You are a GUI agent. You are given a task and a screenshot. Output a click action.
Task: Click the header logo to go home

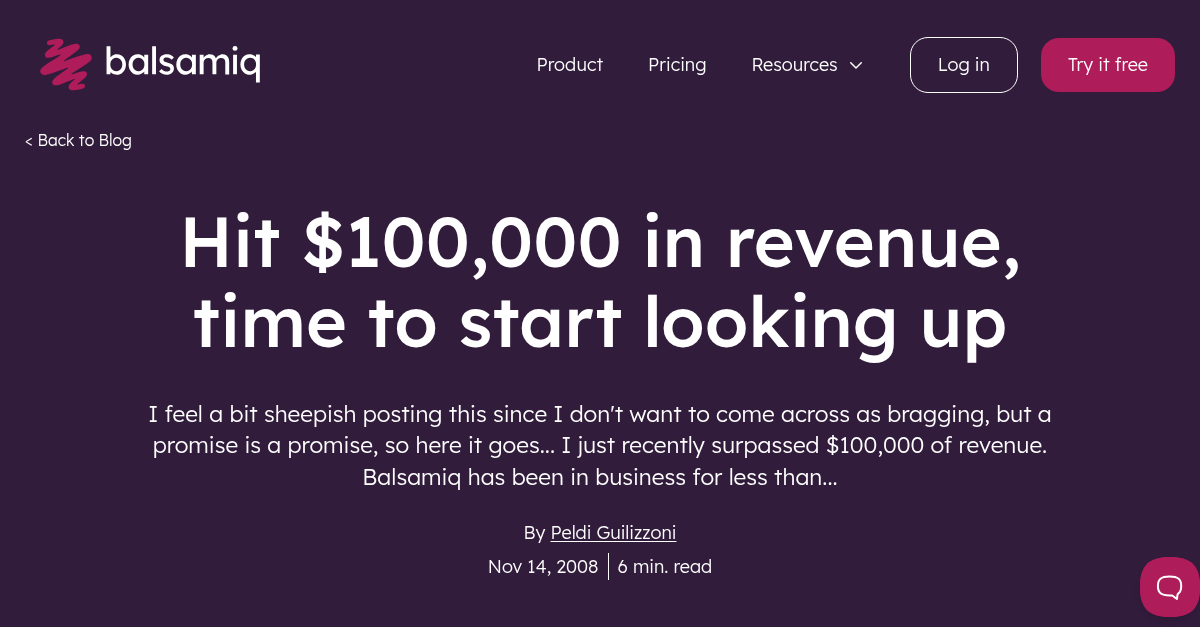pos(150,64)
